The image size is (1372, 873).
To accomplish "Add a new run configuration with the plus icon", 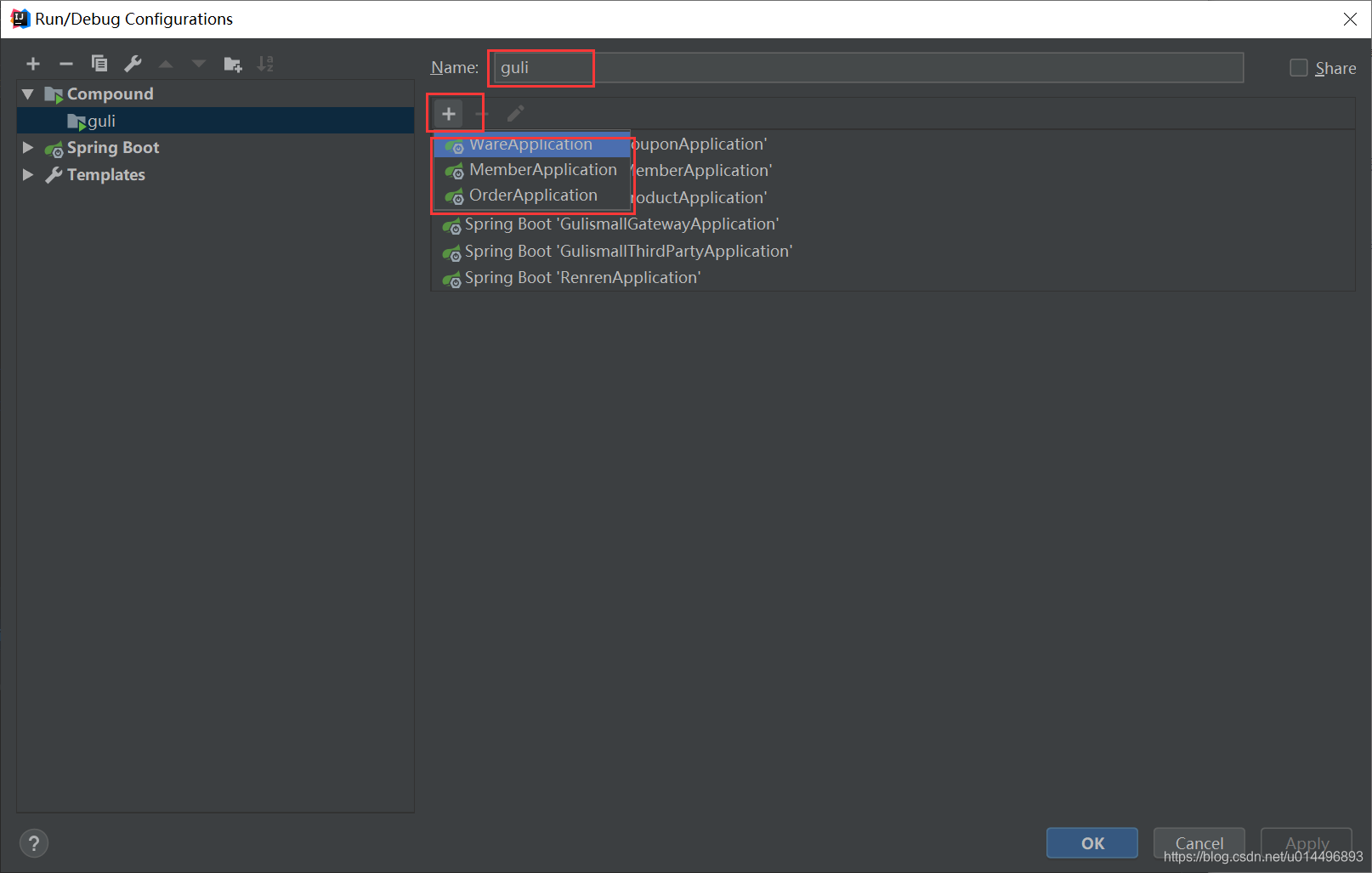I will [33, 64].
